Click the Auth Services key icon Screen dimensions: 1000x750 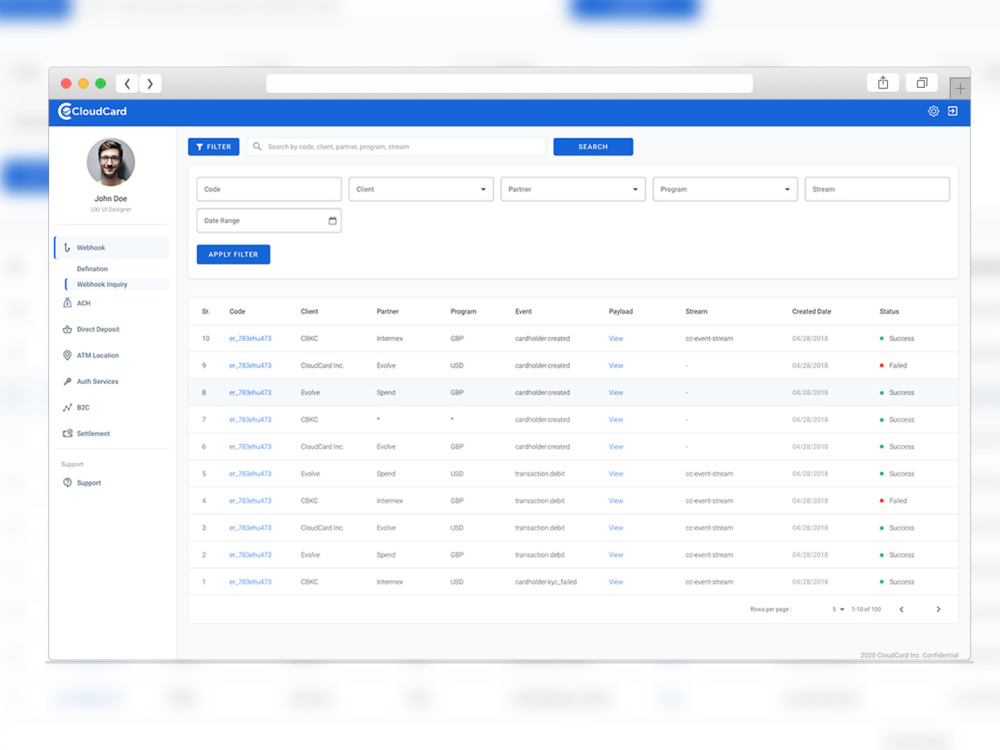[x=67, y=381]
